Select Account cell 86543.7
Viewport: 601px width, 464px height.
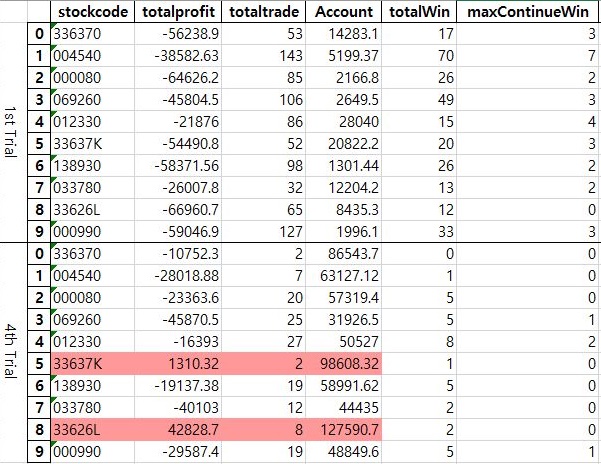pos(343,254)
